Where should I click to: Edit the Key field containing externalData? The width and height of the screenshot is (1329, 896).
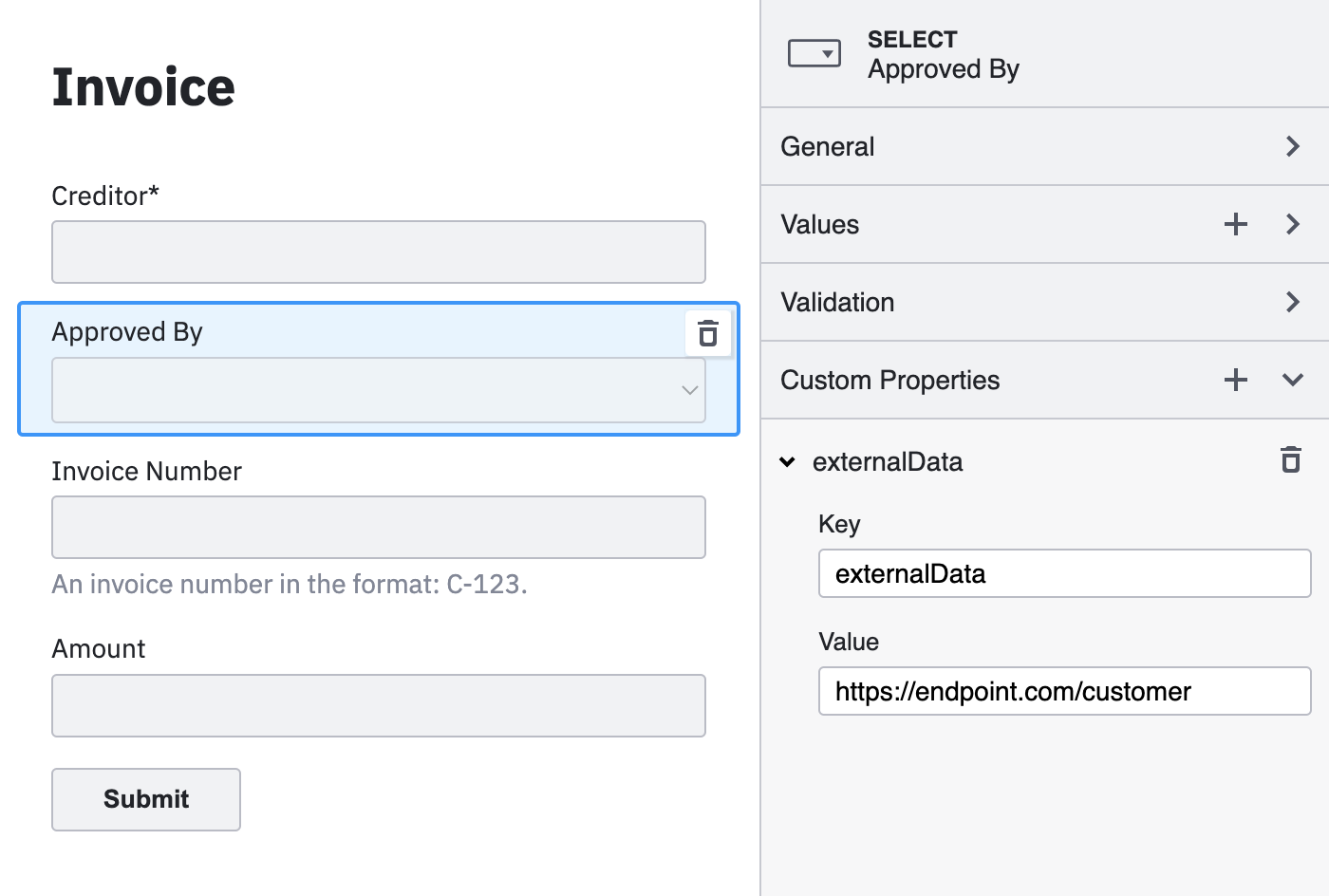point(1063,573)
